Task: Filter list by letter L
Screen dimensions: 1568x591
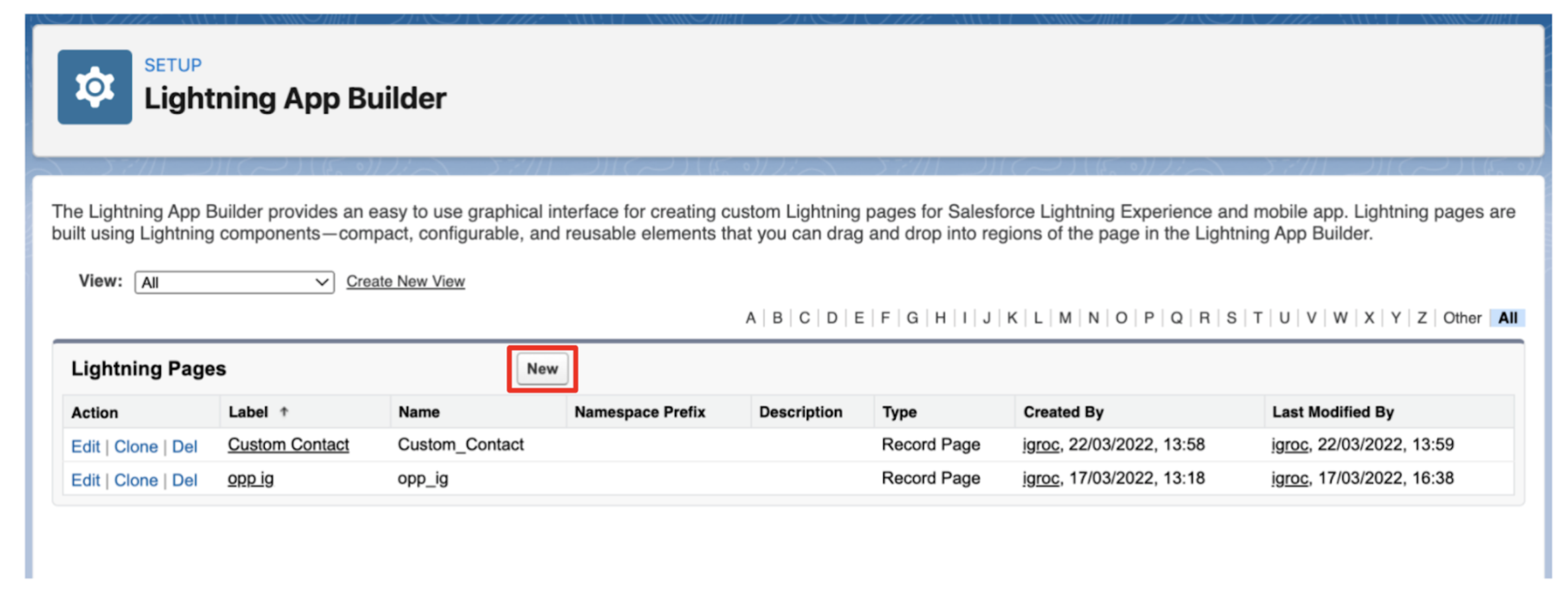Action: point(1038,318)
